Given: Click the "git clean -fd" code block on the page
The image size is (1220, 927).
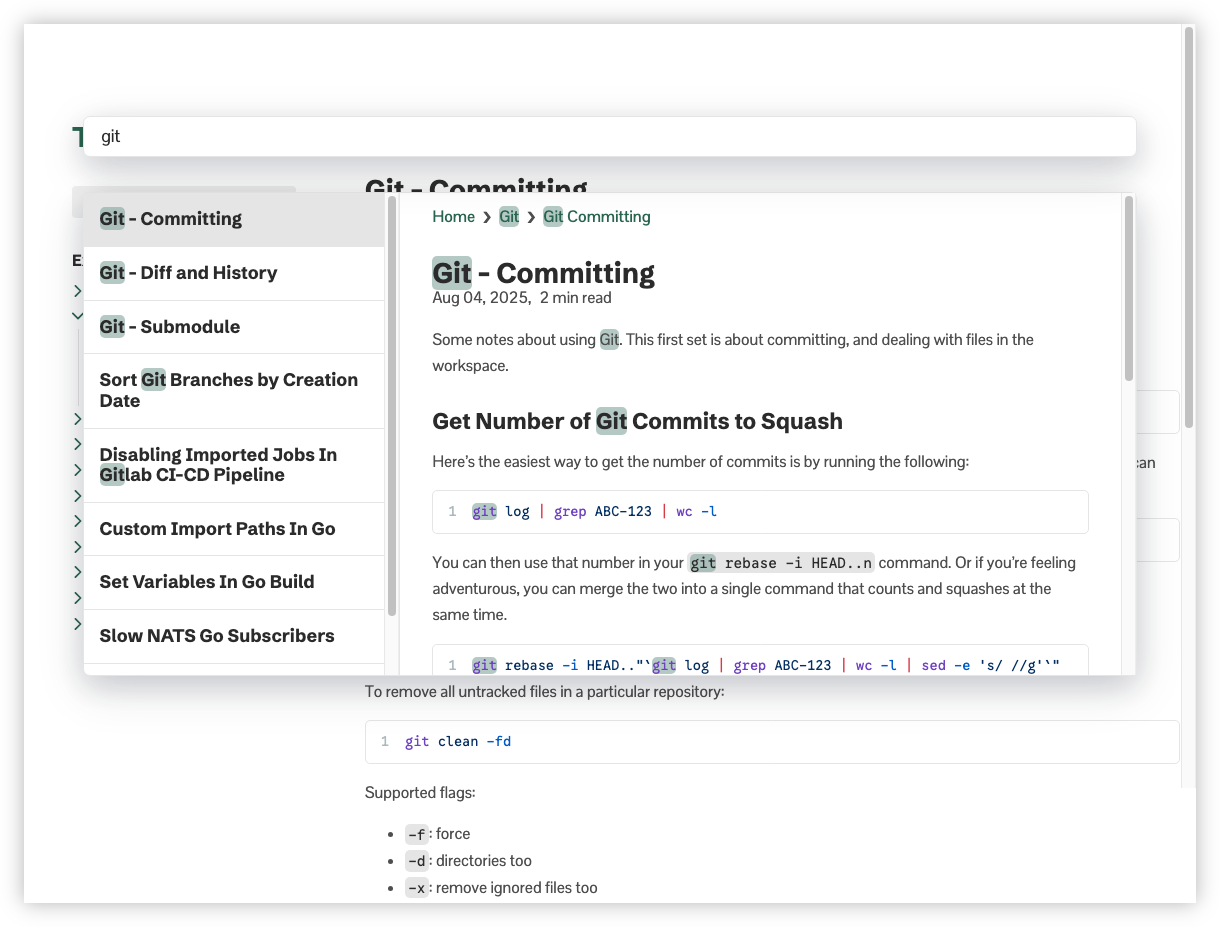Looking at the screenshot, I should pos(772,742).
